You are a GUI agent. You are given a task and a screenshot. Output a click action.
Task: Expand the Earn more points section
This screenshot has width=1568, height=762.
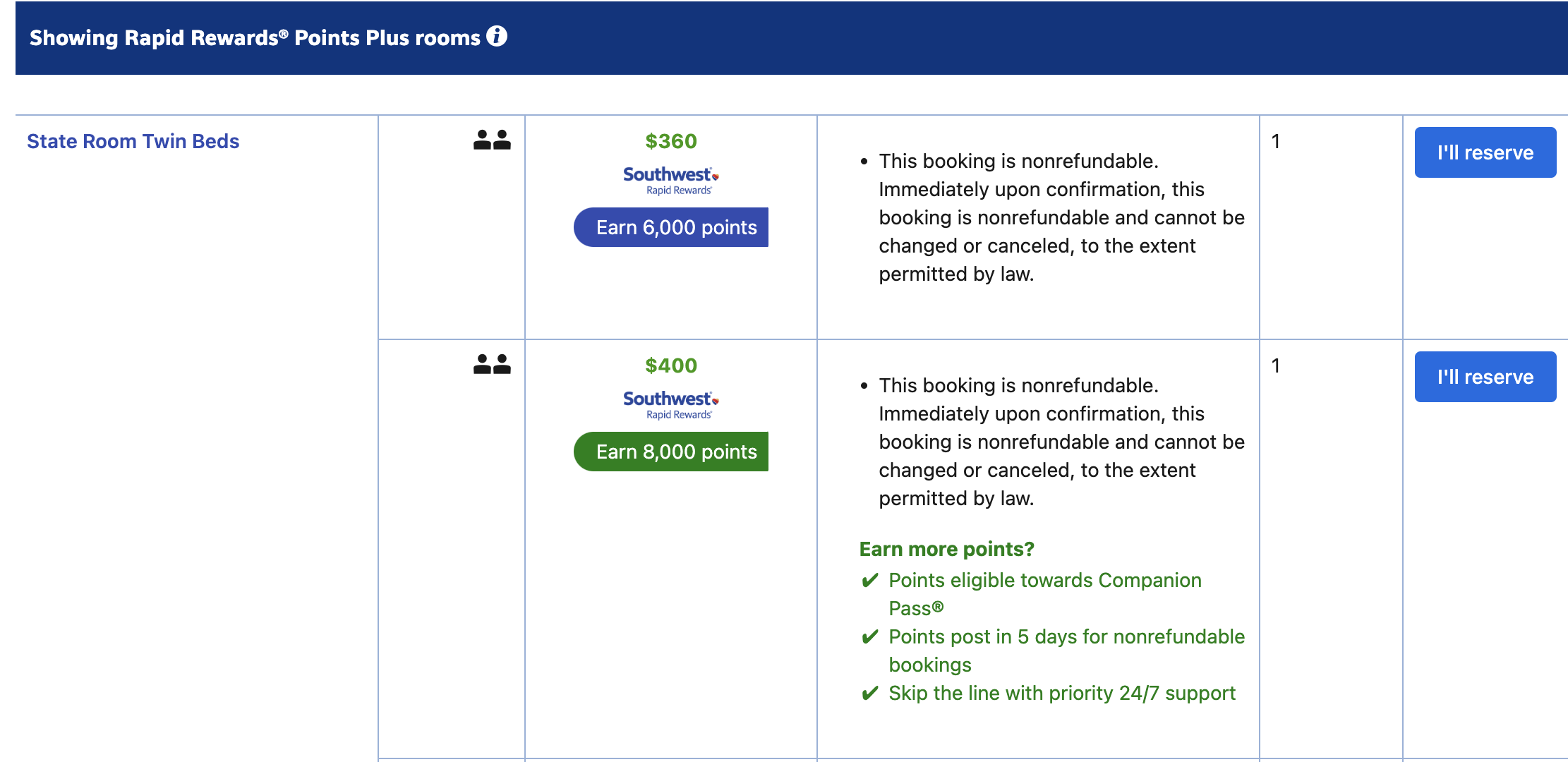(946, 549)
